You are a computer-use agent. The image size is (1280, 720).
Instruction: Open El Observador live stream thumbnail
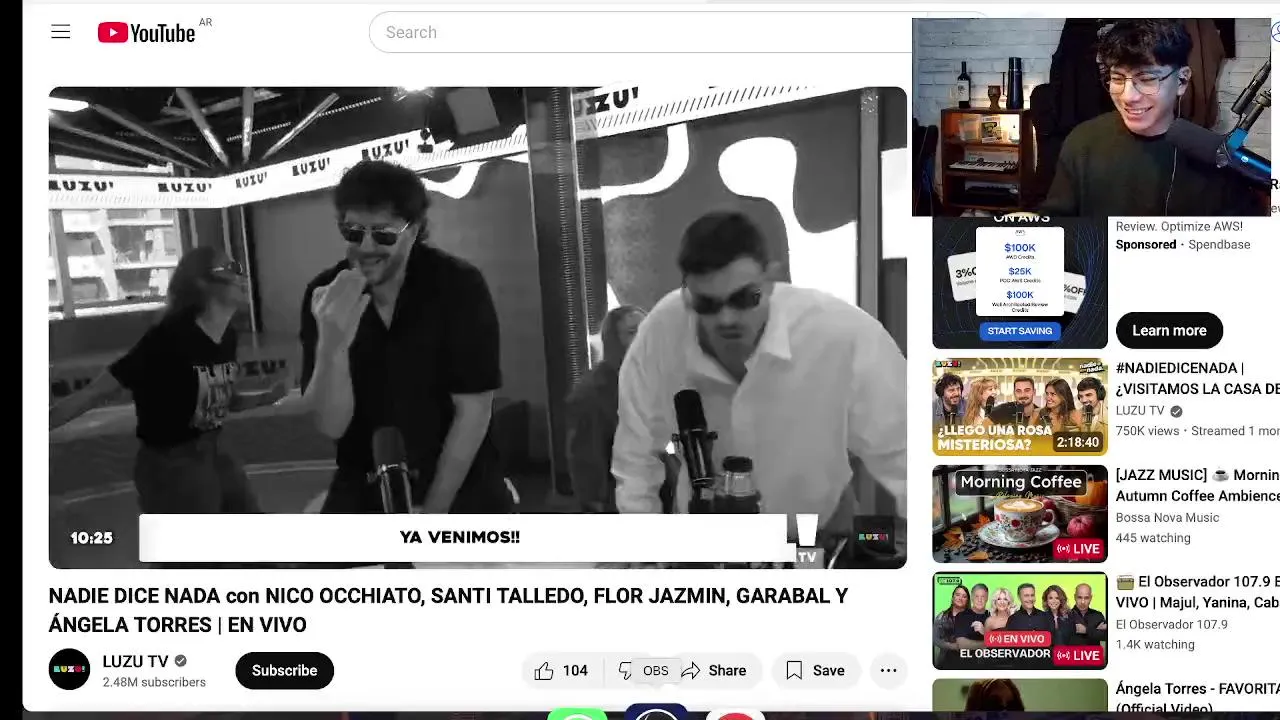1020,621
